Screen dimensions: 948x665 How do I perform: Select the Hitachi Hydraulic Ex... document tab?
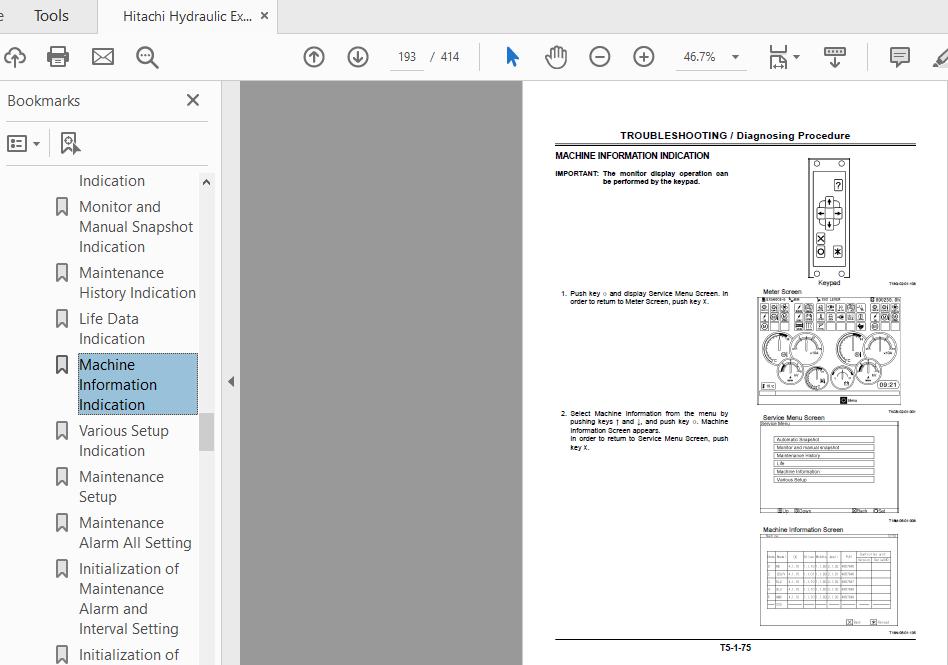coord(187,16)
